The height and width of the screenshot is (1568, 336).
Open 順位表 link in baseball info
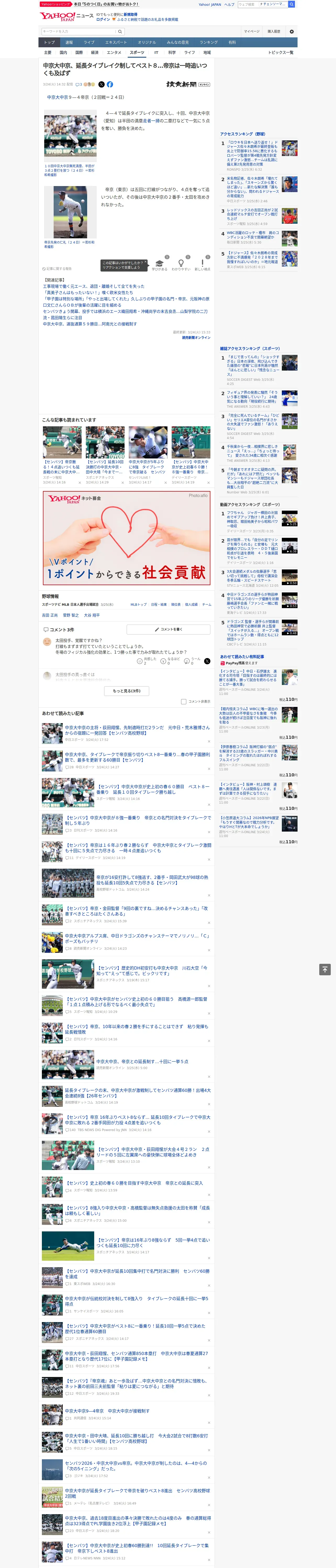pos(176,604)
